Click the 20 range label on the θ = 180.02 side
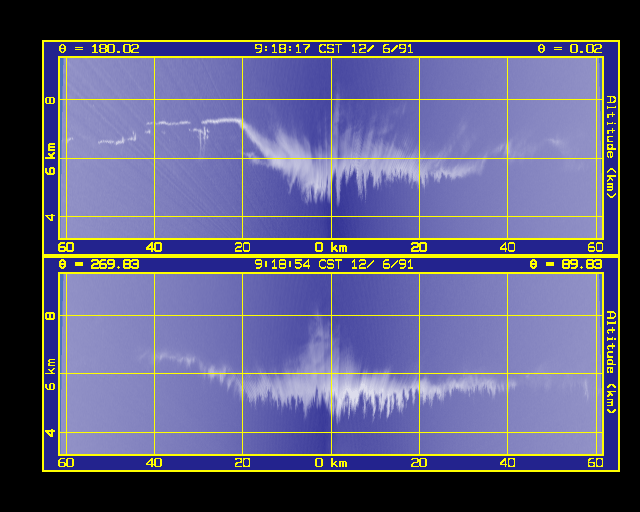 click(x=242, y=247)
